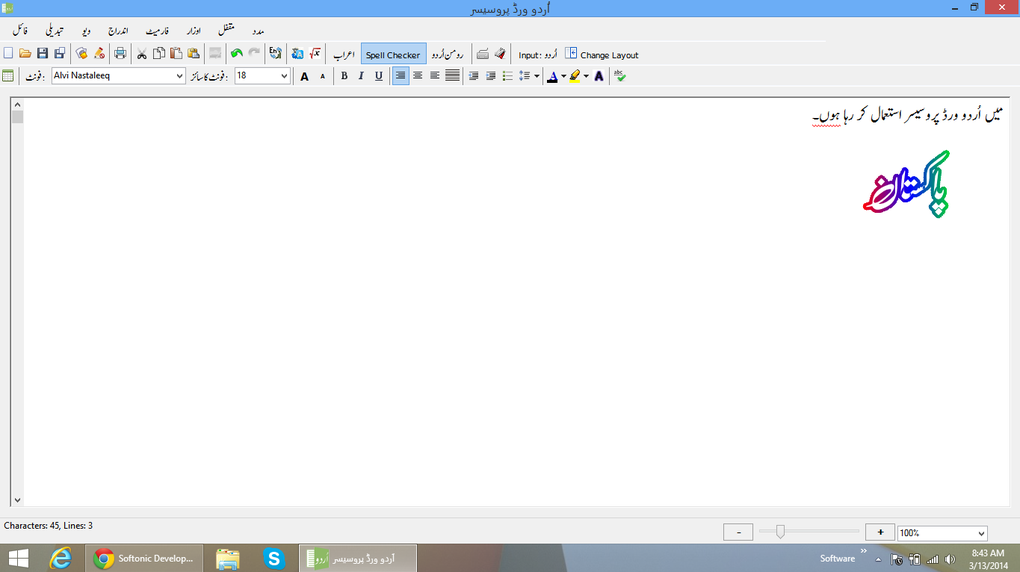
Task: Click the decrease indent icon
Action: [x=474, y=76]
